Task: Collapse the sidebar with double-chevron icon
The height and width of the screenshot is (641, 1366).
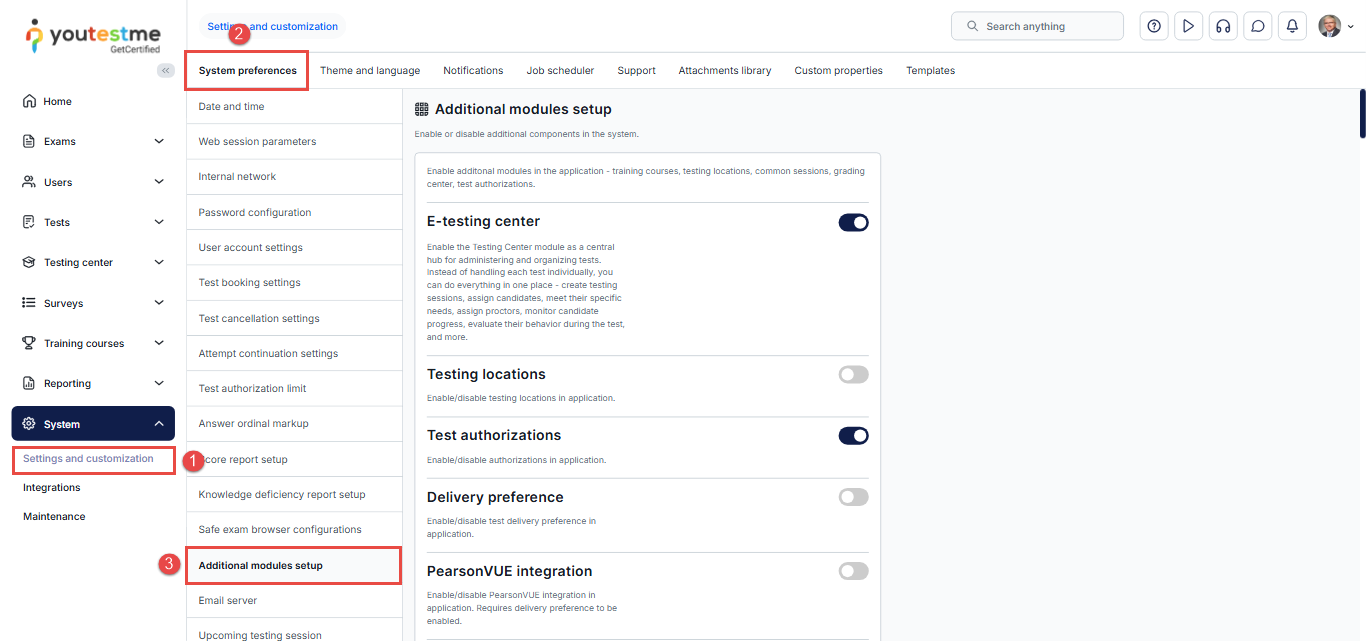Action: (x=166, y=70)
